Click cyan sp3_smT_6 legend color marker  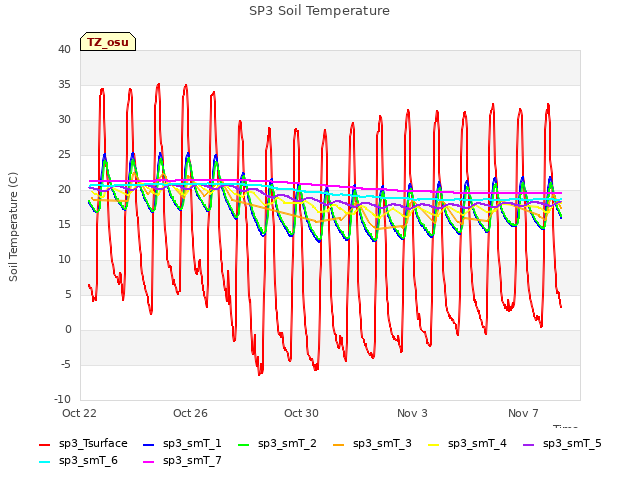point(44,462)
